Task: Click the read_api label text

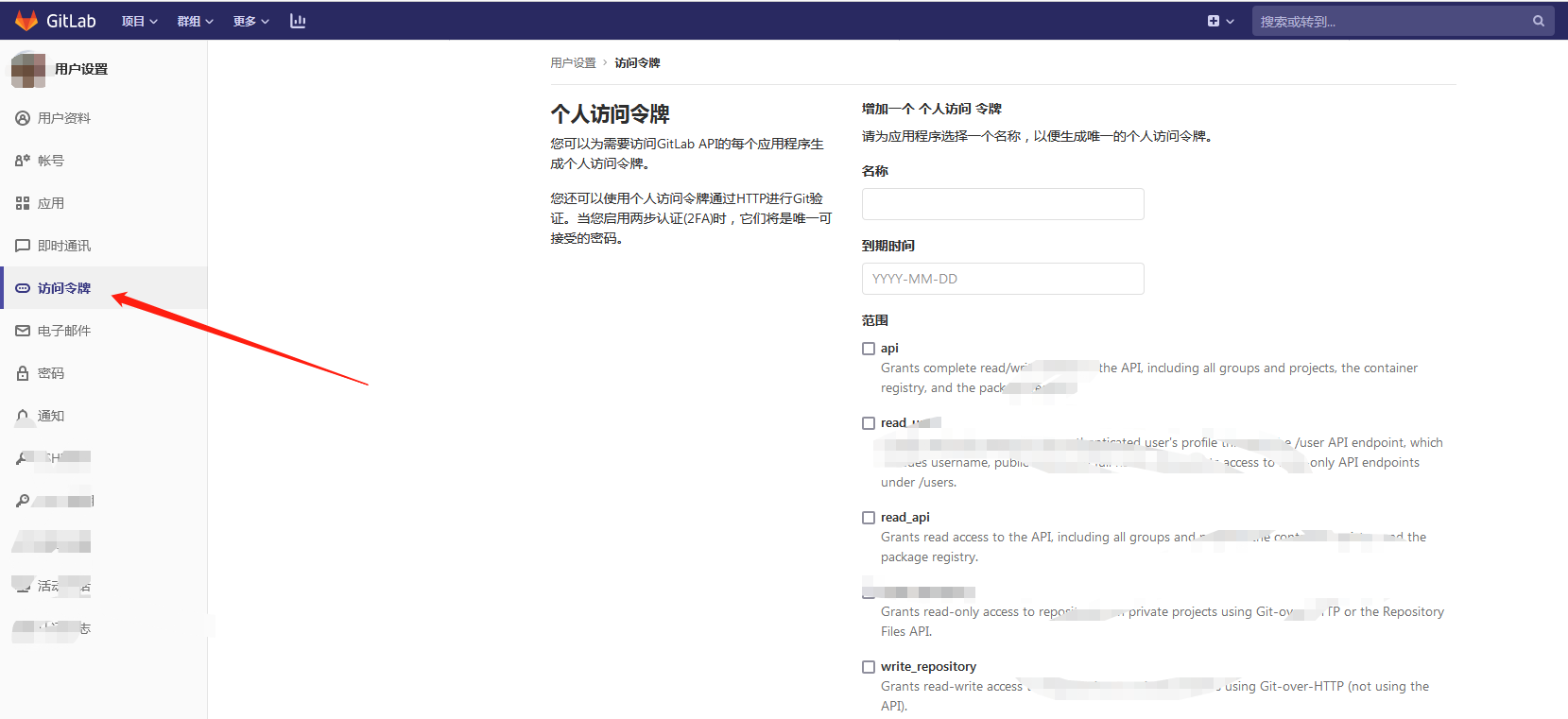Action: click(x=905, y=518)
